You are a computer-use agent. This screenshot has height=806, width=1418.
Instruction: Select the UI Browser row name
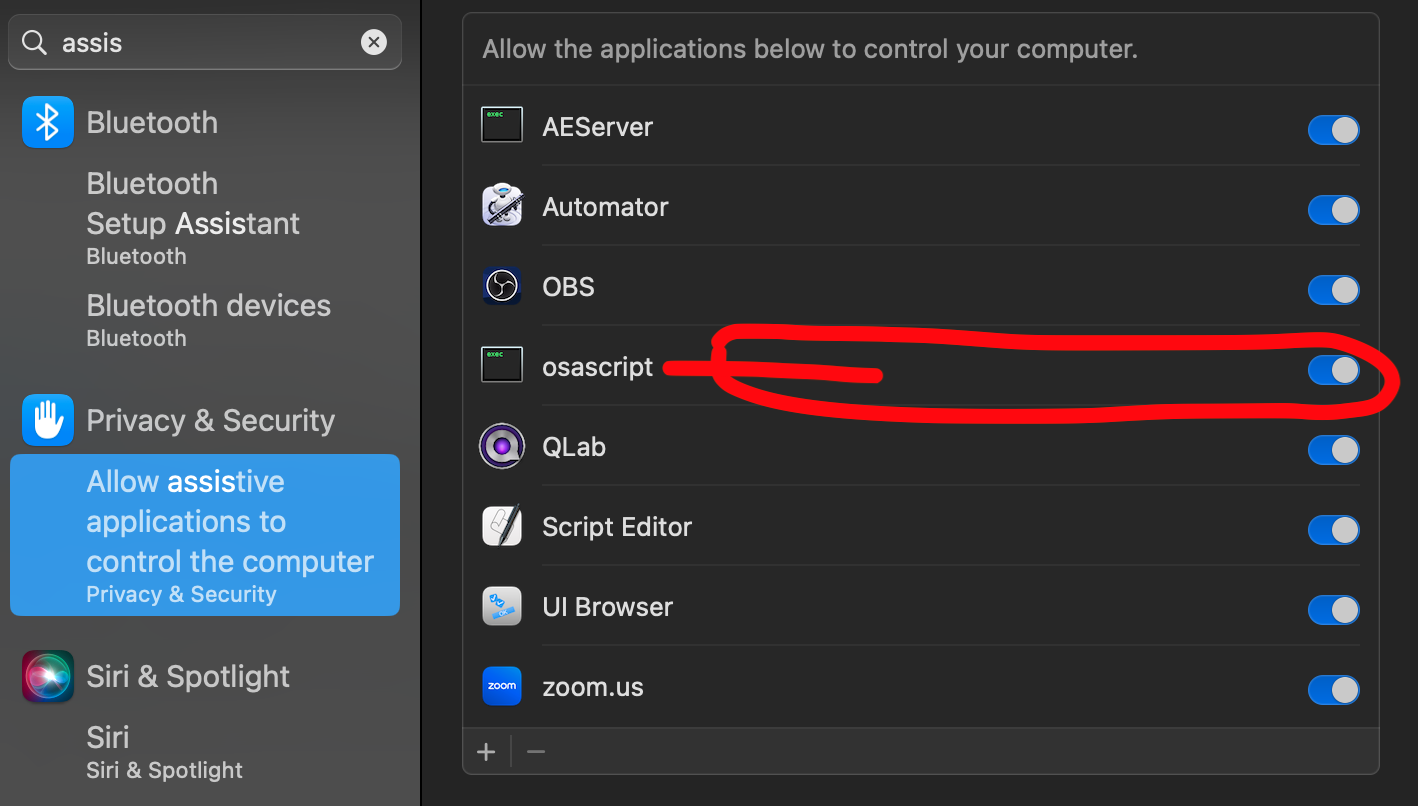(607, 607)
